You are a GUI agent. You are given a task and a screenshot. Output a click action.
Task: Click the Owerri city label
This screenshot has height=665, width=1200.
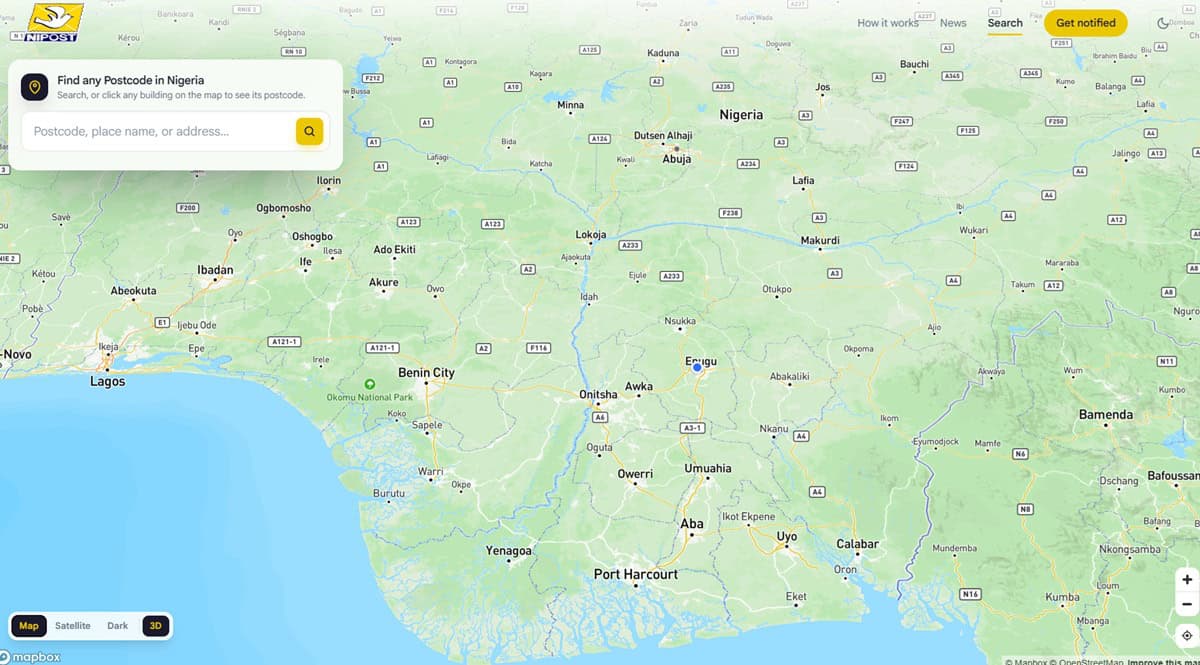(635, 474)
